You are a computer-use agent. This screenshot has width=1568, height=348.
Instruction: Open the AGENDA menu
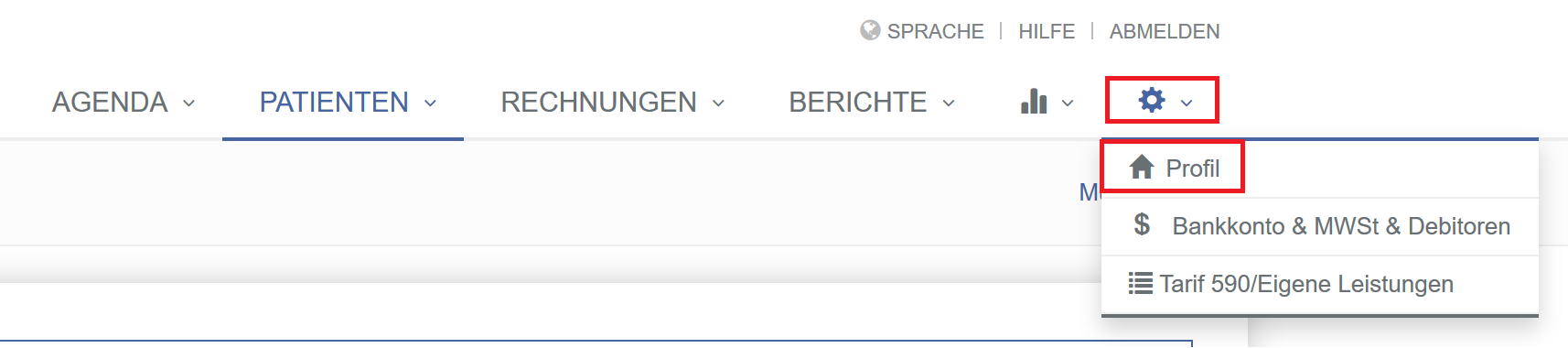tap(110, 102)
